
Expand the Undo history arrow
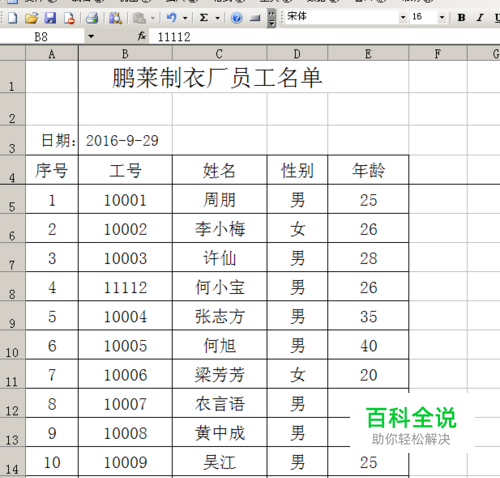click(x=185, y=18)
